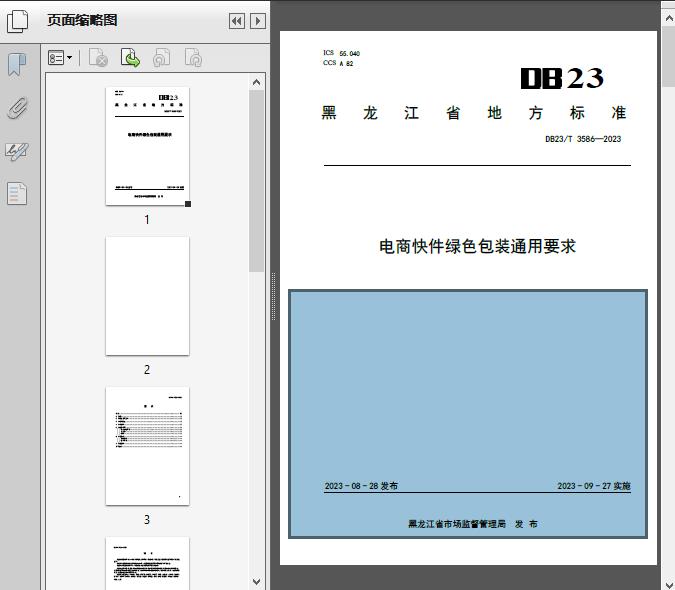Open the Attachments paperclip panel
Image resolution: width=675 pixels, height=590 pixels.
(17, 108)
